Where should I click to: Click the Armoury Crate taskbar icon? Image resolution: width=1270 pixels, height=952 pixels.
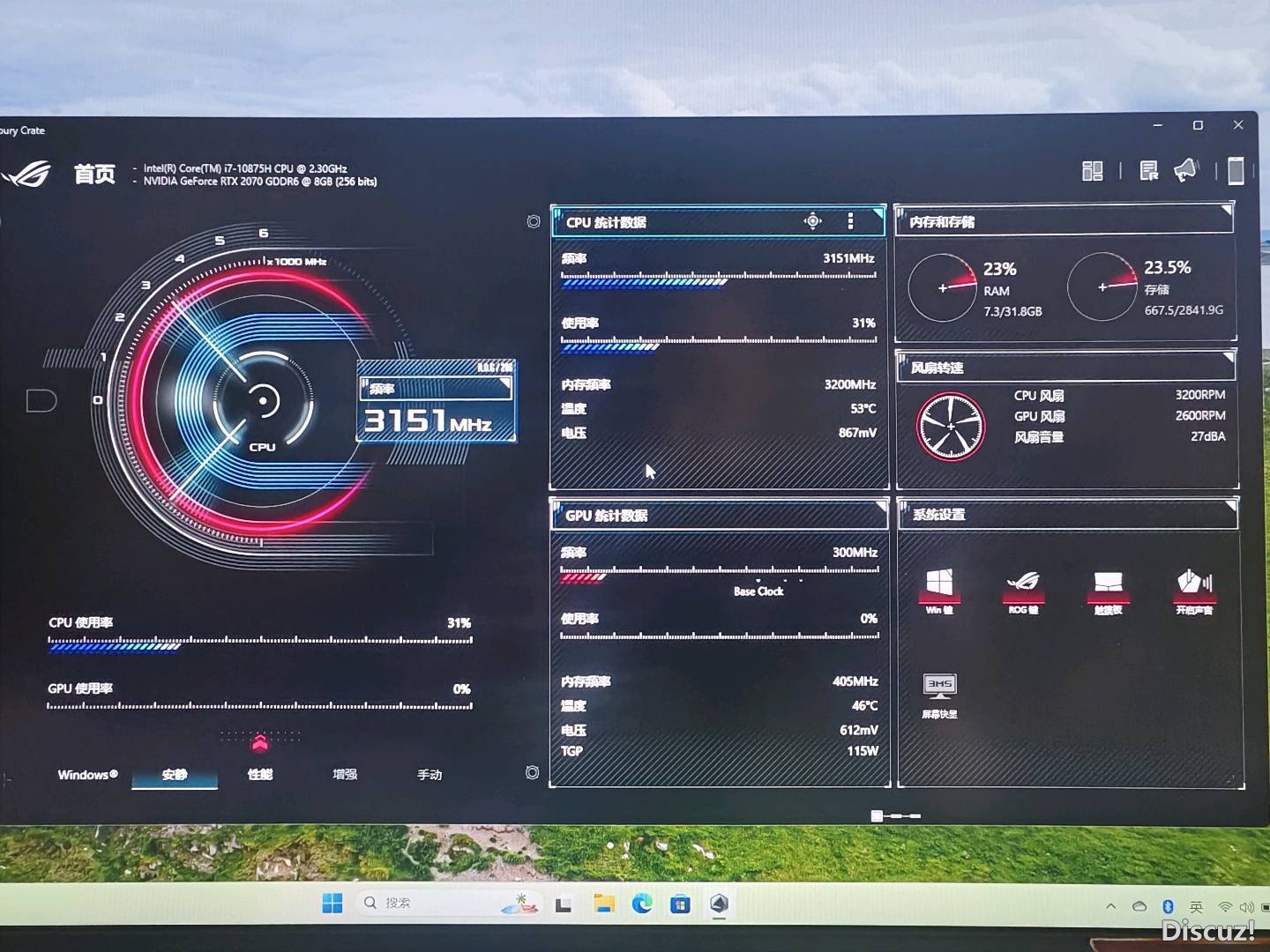point(719,904)
